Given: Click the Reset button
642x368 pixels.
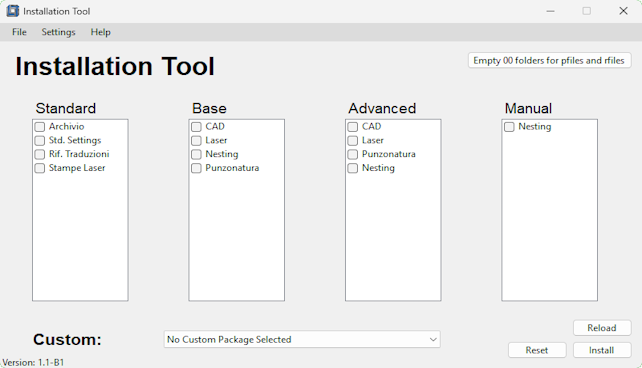Looking at the screenshot, I should (537, 350).
